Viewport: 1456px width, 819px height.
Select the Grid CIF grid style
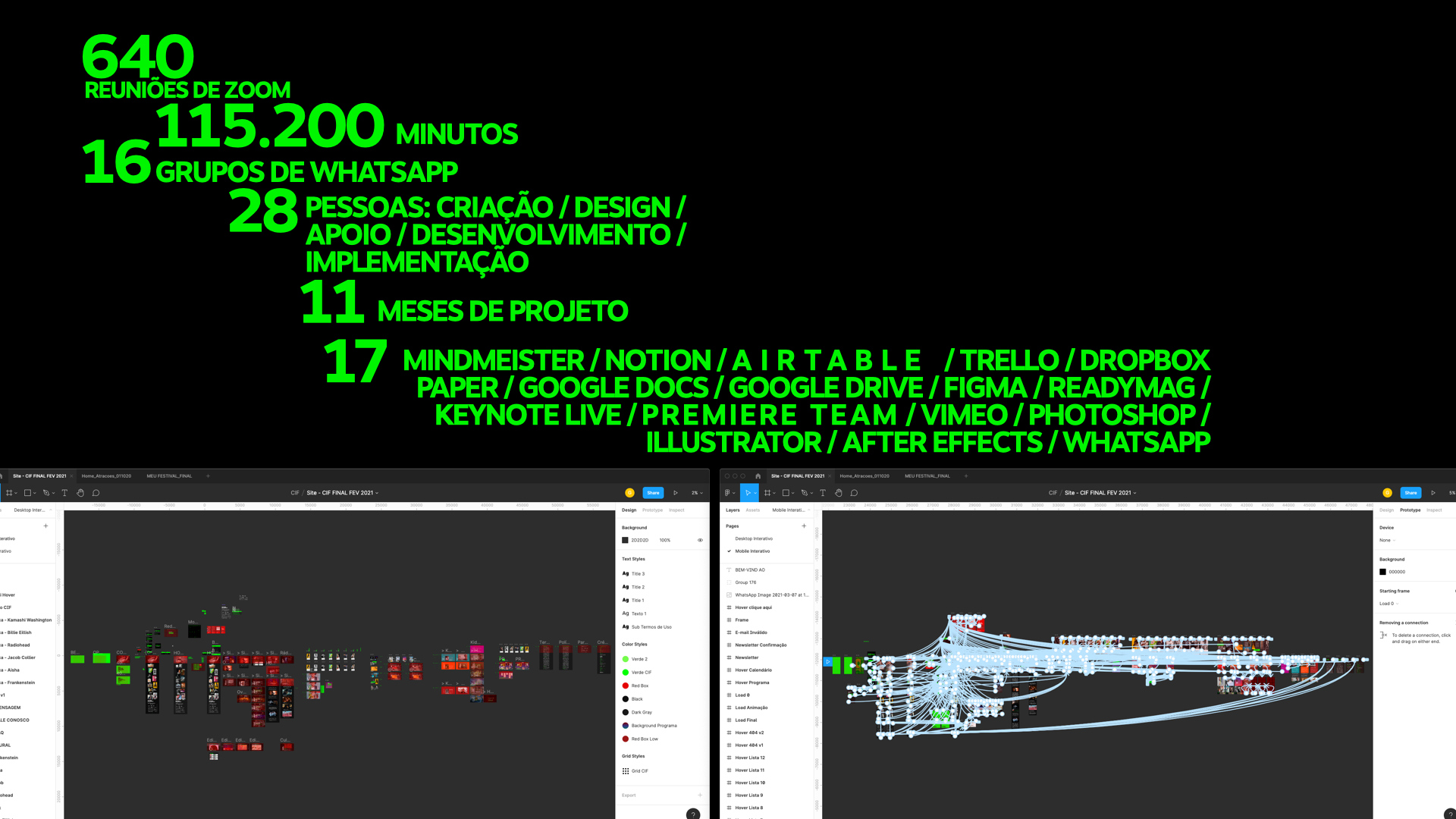[635, 771]
